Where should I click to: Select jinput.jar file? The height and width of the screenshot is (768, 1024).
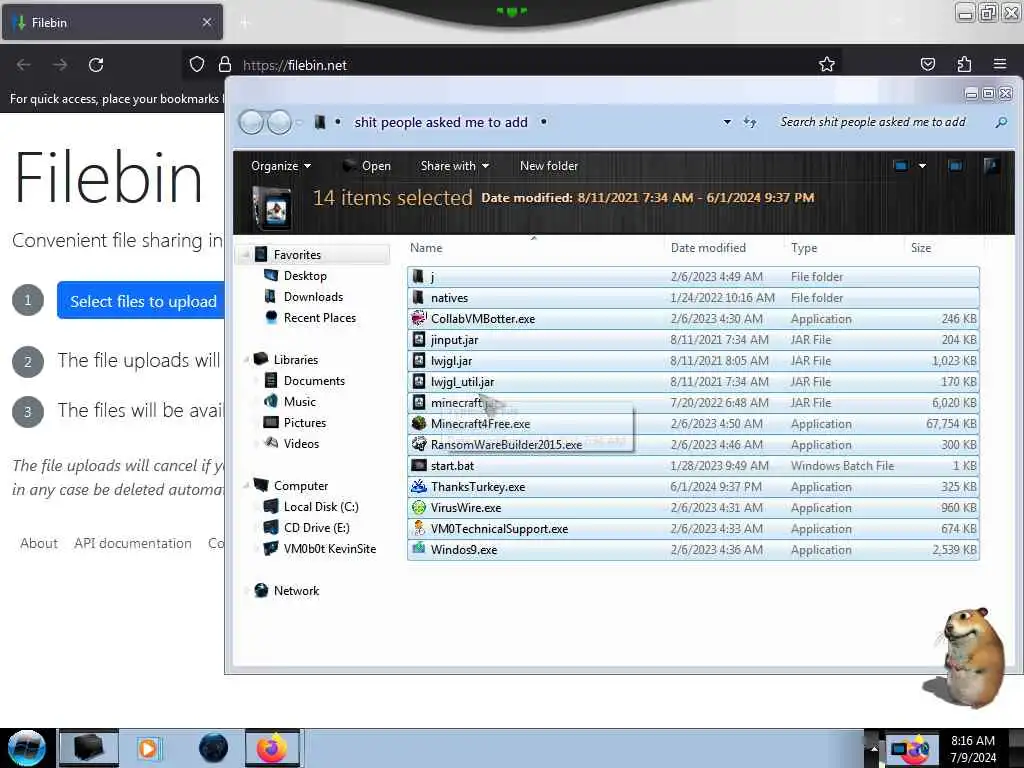(x=693, y=340)
